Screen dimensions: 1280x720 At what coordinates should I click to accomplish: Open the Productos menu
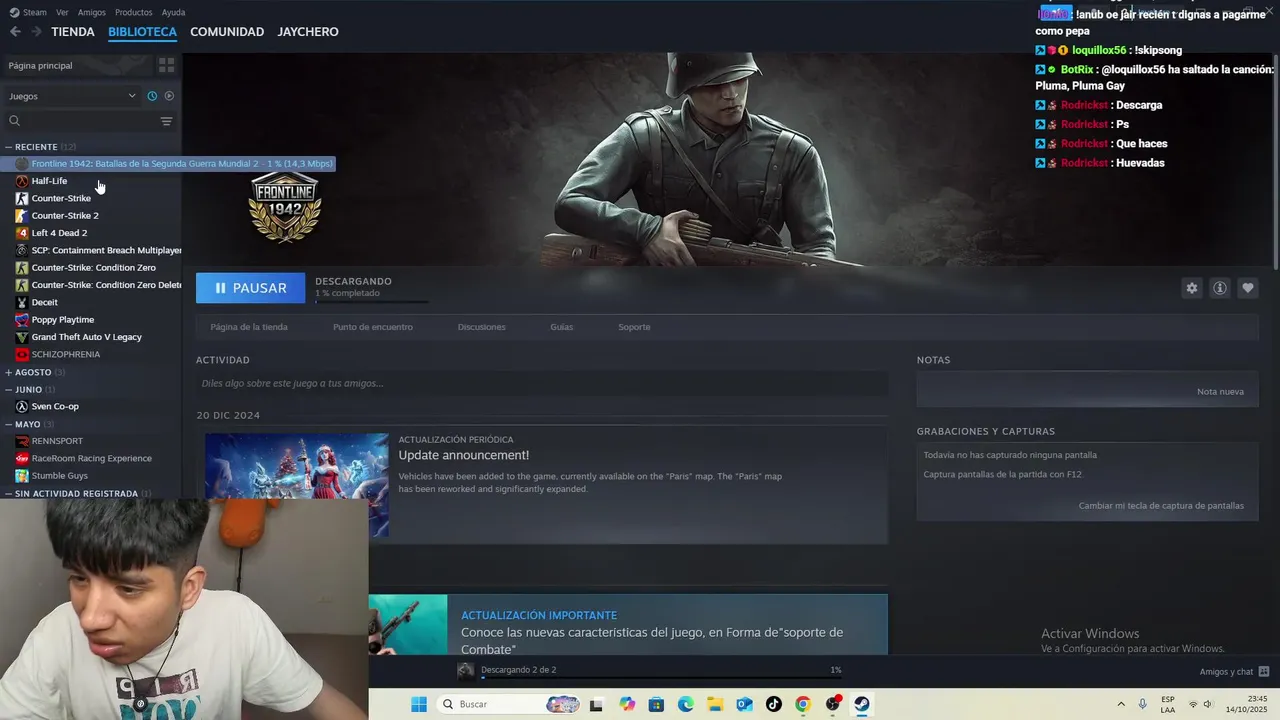click(x=134, y=12)
